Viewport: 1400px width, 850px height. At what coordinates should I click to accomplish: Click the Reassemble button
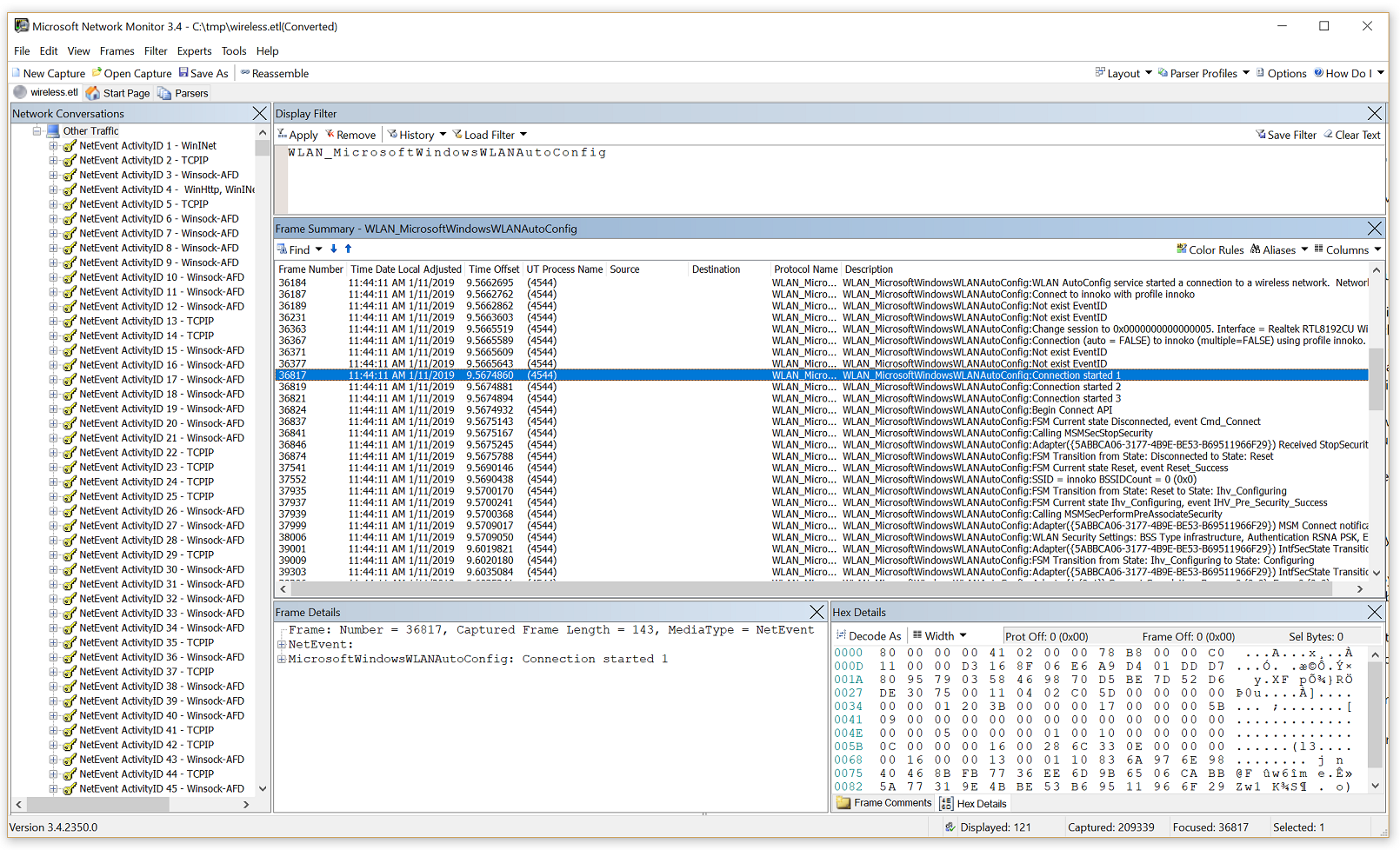275,74
